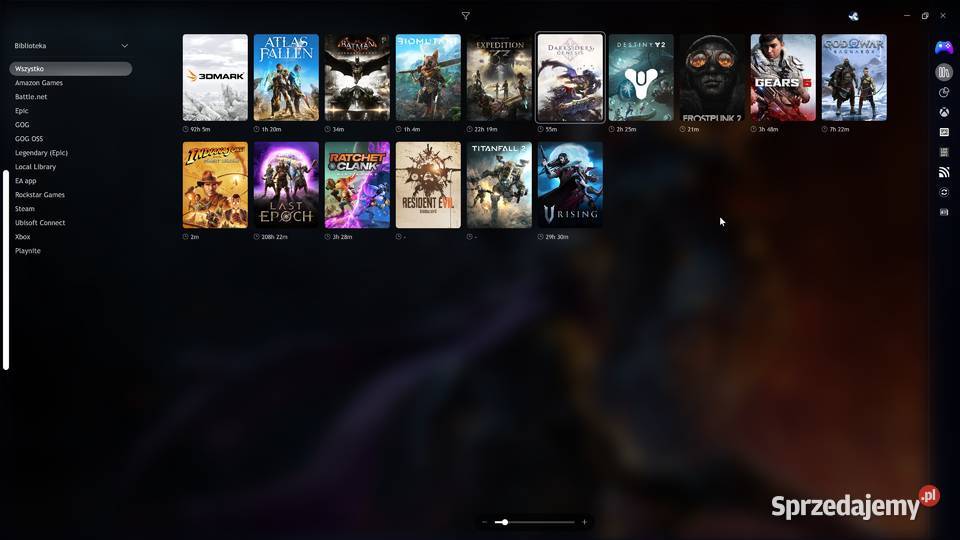
Task: Click the 92h 5m playtime under 3DMark
Action: pos(200,129)
